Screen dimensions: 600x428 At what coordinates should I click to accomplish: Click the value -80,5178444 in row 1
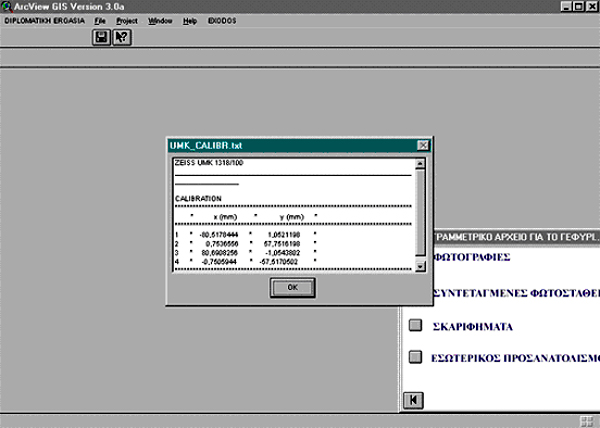(x=219, y=234)
